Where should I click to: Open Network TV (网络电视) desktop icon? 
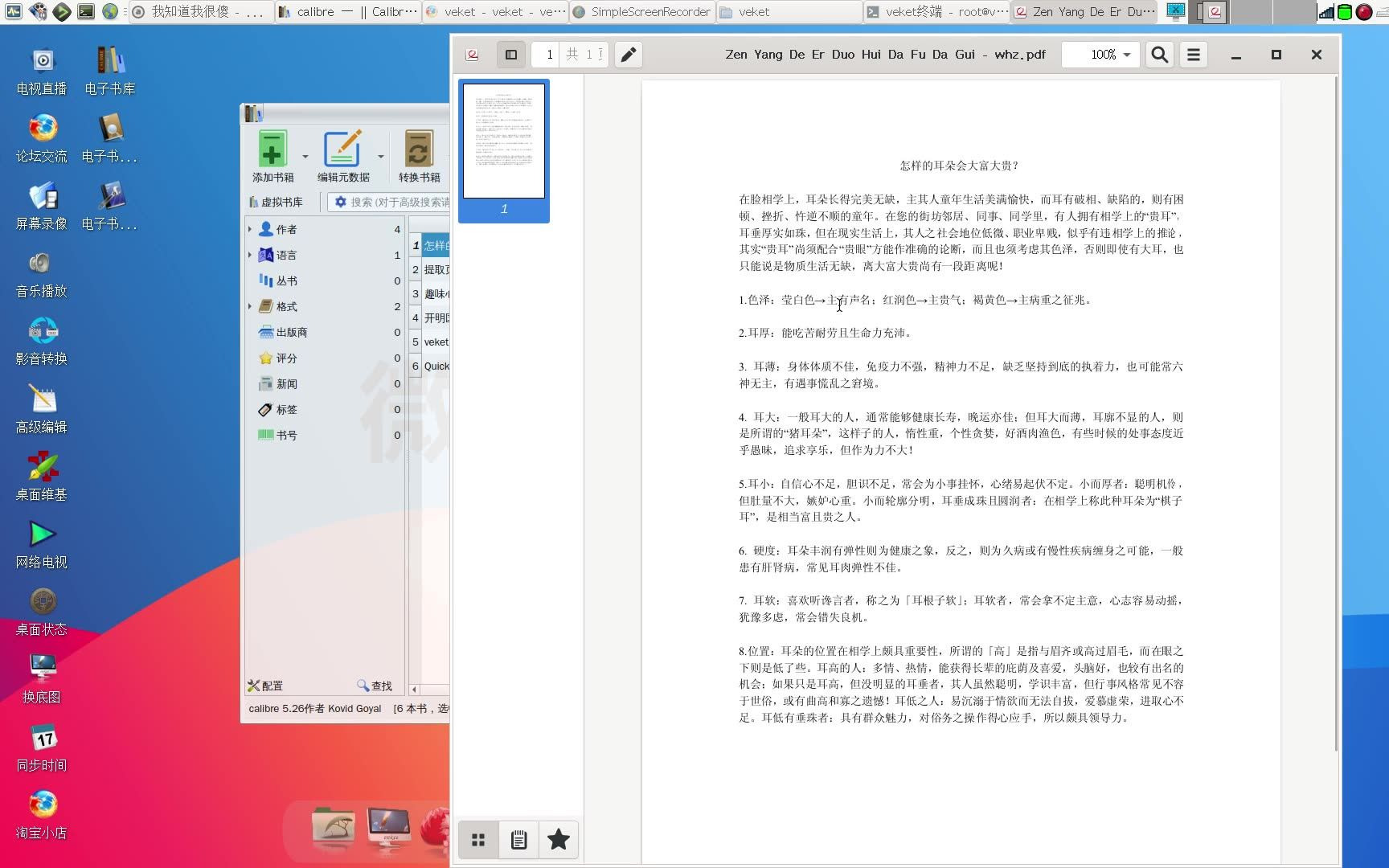tap(42, 544)
